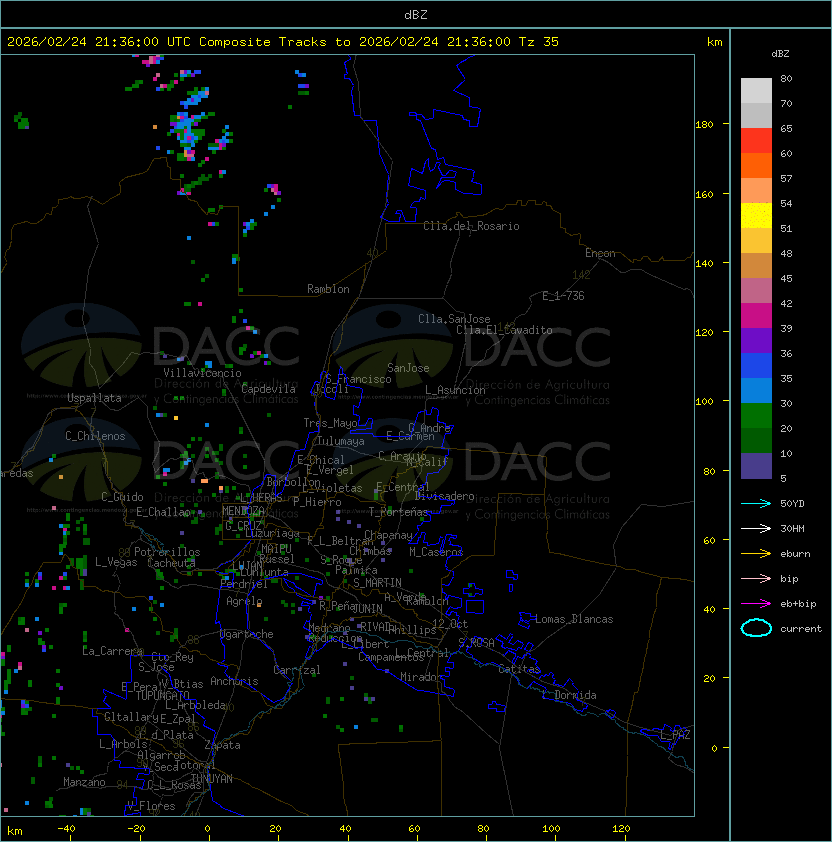The width and height of the screenshot is (832, 842).
Task: Click the pink bip arrow in legend
Action: click(x=756, y=578)
